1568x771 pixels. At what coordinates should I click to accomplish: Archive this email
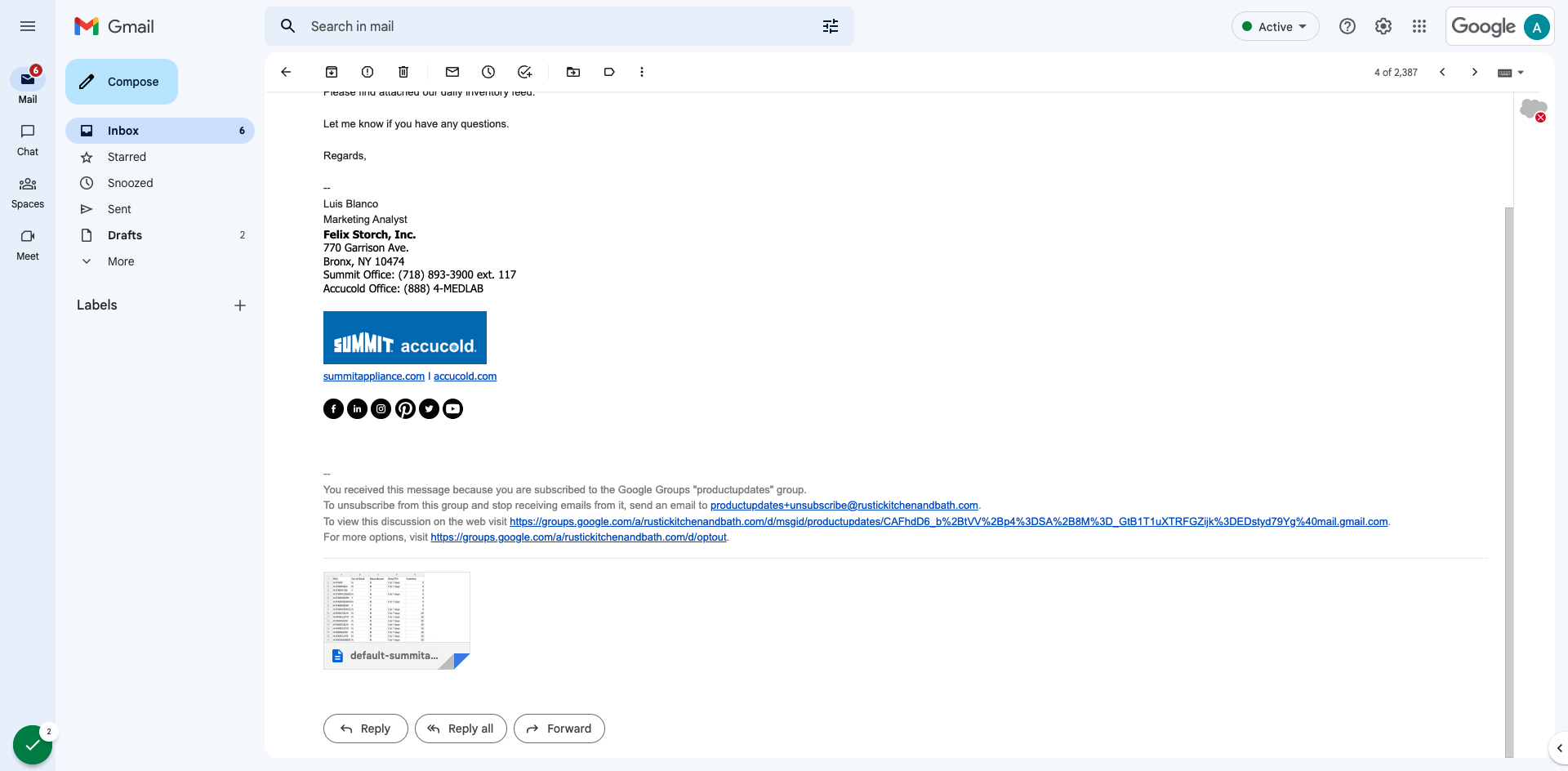coord(332,72)
